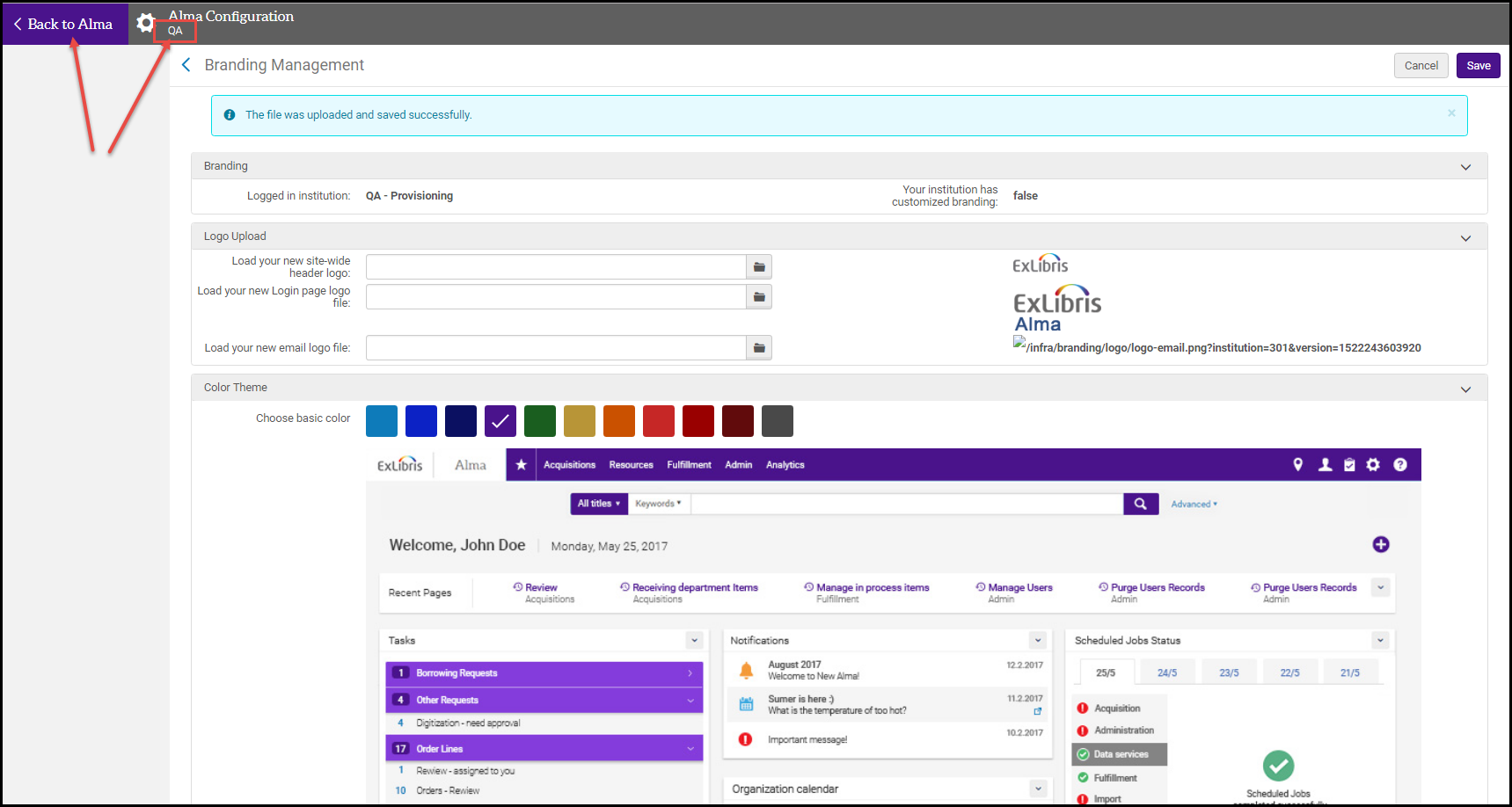This screenshot has height=807, width=1512.
Task: Click the Back to Alma button
Action: point(64,24)
